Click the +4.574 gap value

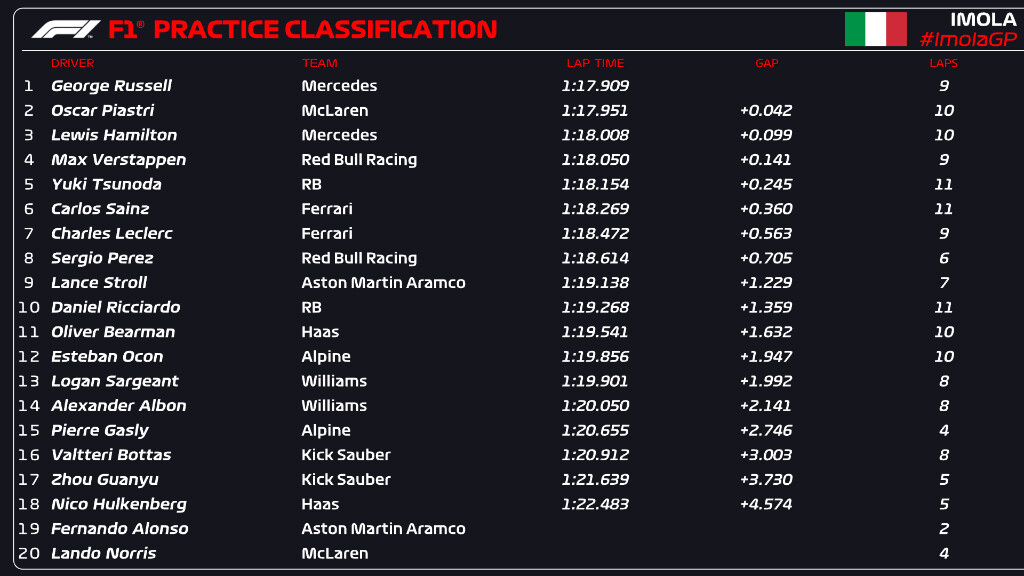coord(766,504)
